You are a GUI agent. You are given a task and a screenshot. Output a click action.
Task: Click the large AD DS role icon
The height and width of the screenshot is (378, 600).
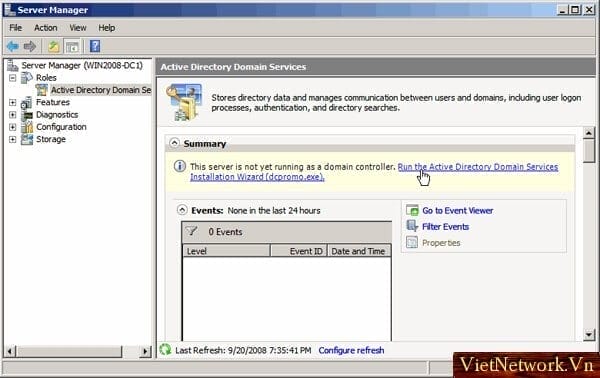(184, 102)
